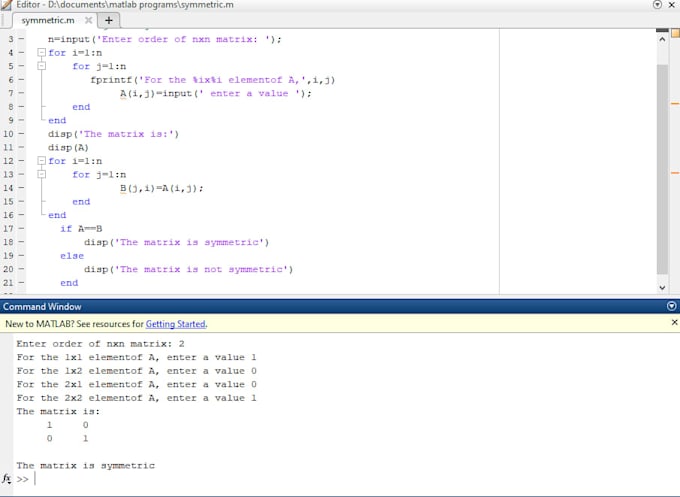Click 'else' keyword on line 19
The width and height of the screenshot is (680, 497).
pos(72,256)
